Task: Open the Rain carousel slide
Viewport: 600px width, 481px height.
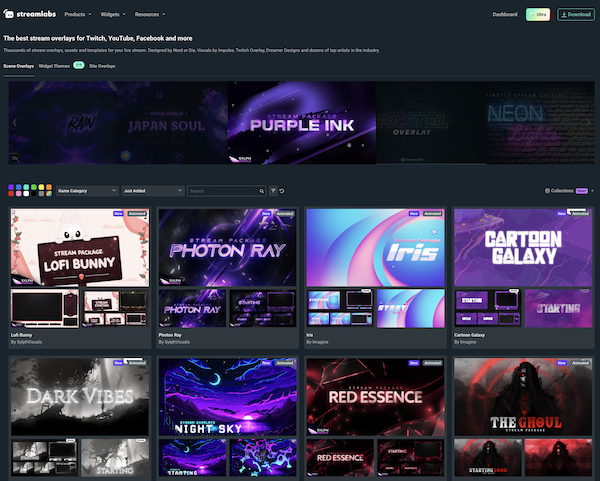Action: pos(63,122)
